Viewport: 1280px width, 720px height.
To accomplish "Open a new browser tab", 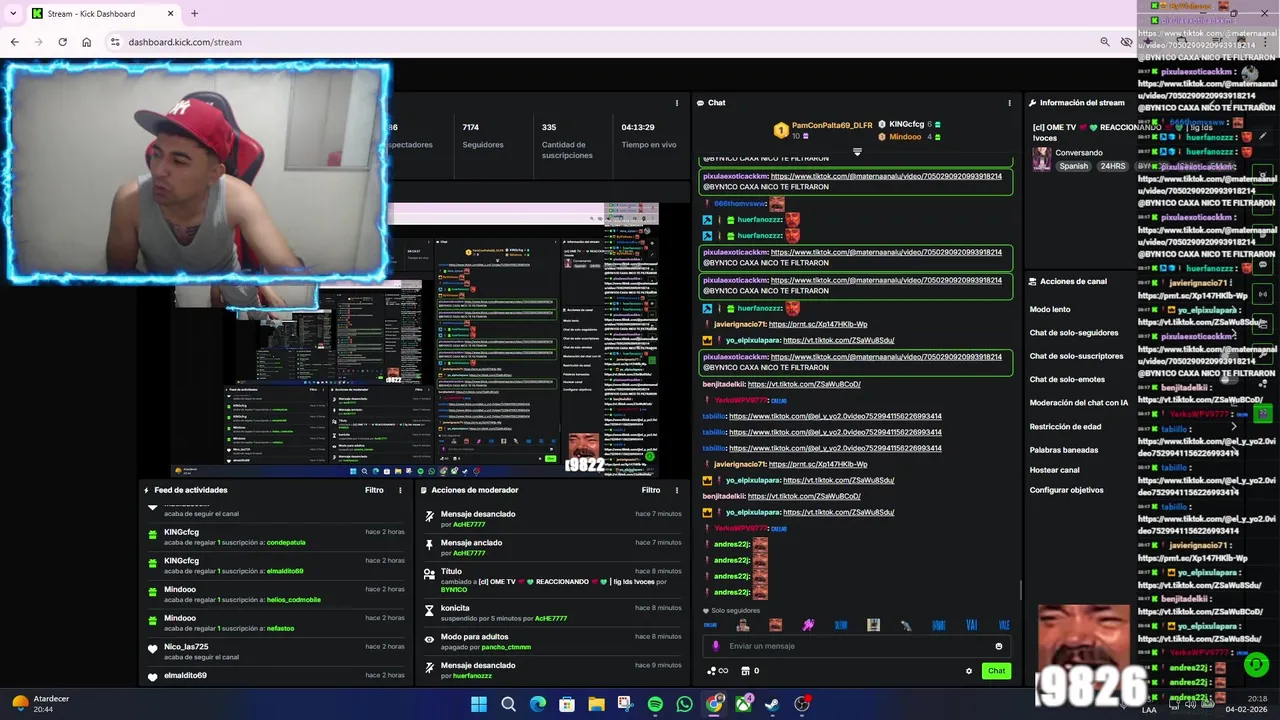I will [194, 14].
